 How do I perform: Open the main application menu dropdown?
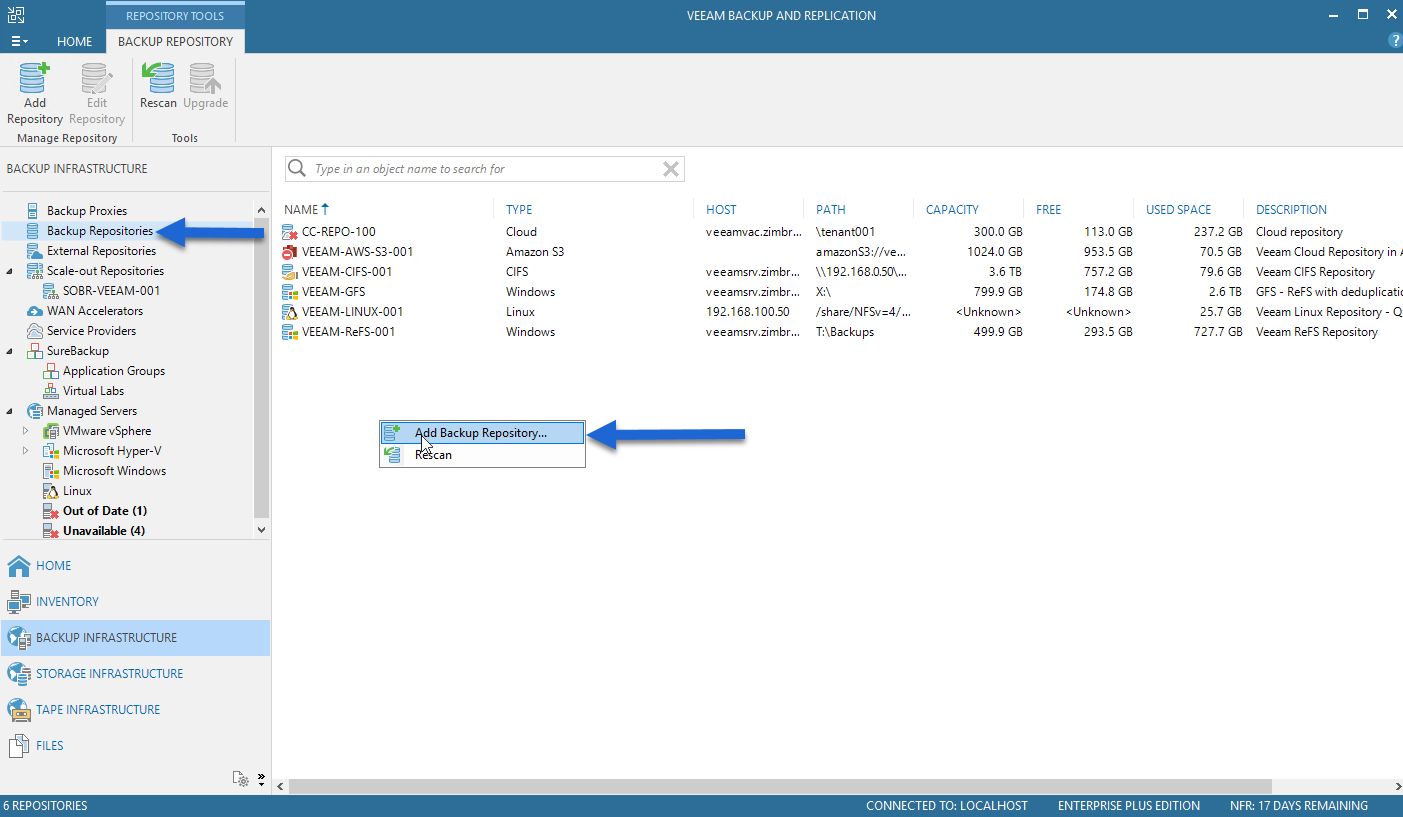19,41
